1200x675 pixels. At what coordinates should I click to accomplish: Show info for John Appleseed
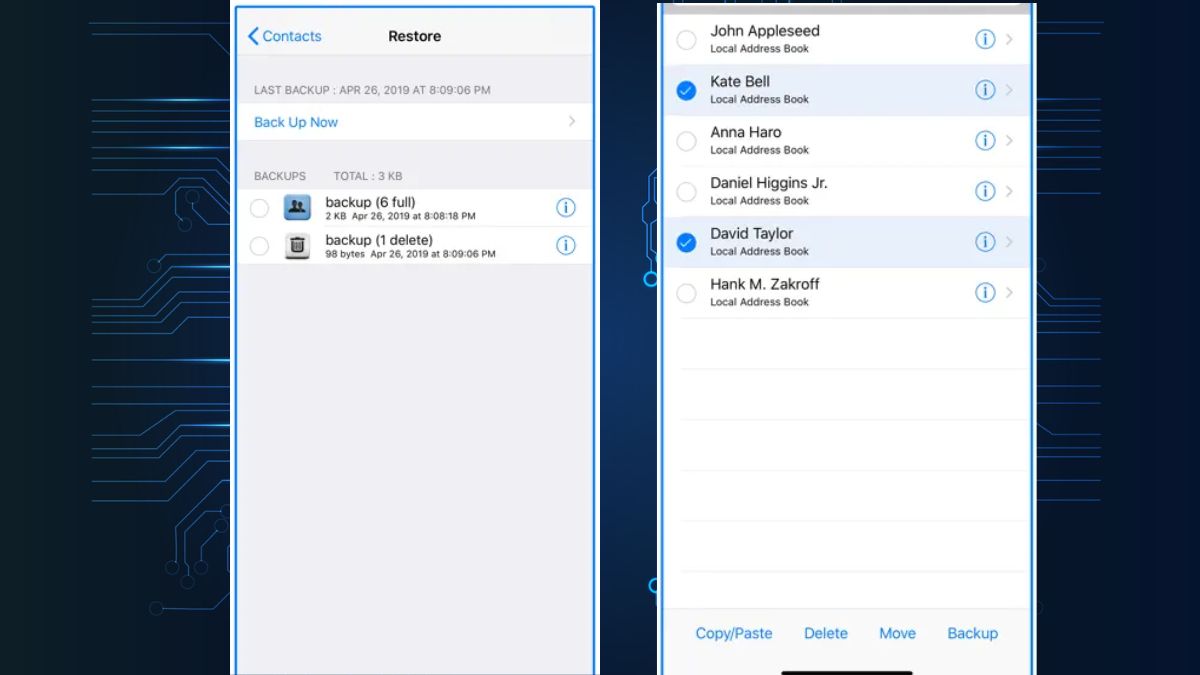[x=985, y=39]
